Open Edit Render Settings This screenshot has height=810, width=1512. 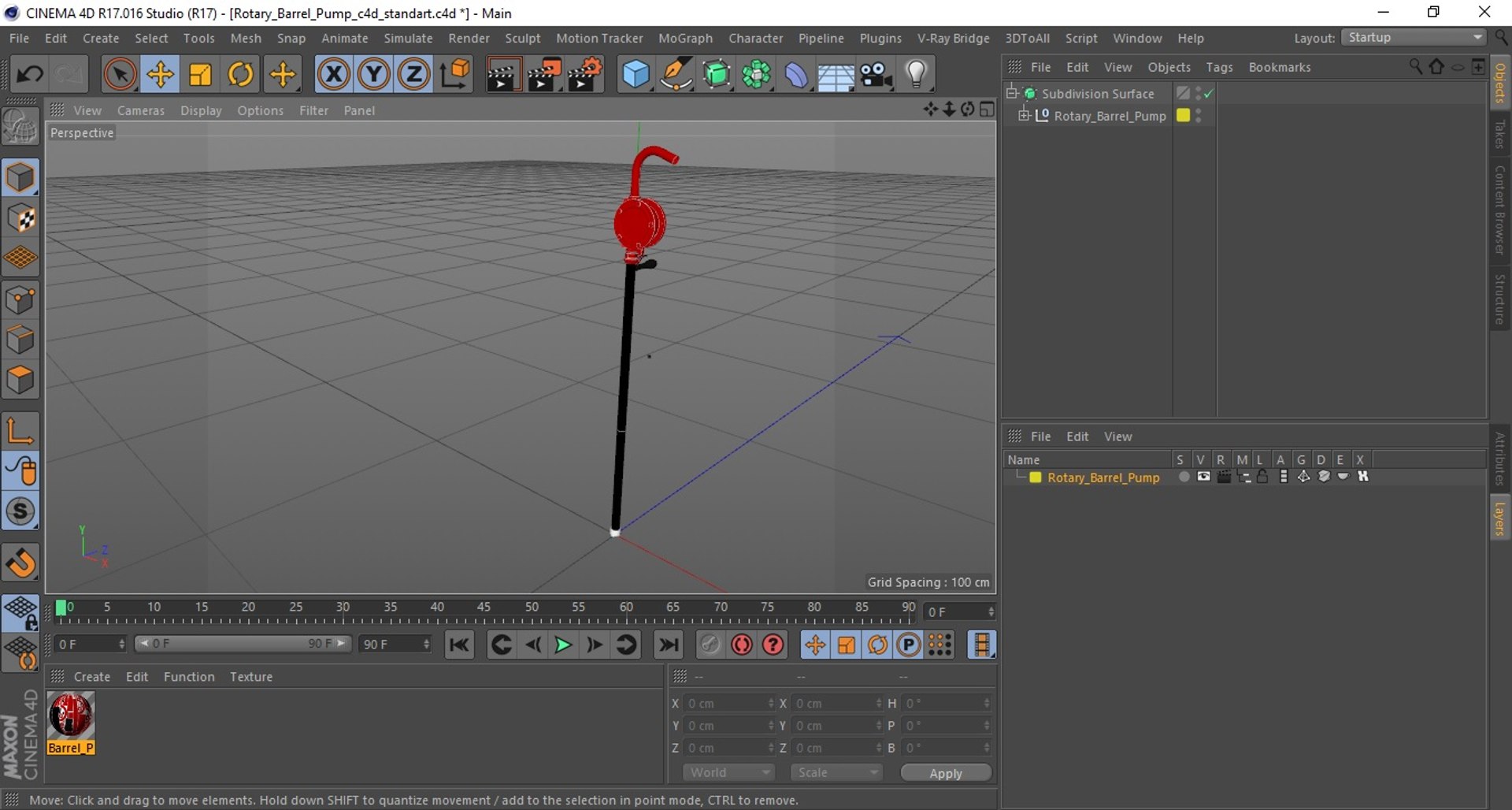585,75
